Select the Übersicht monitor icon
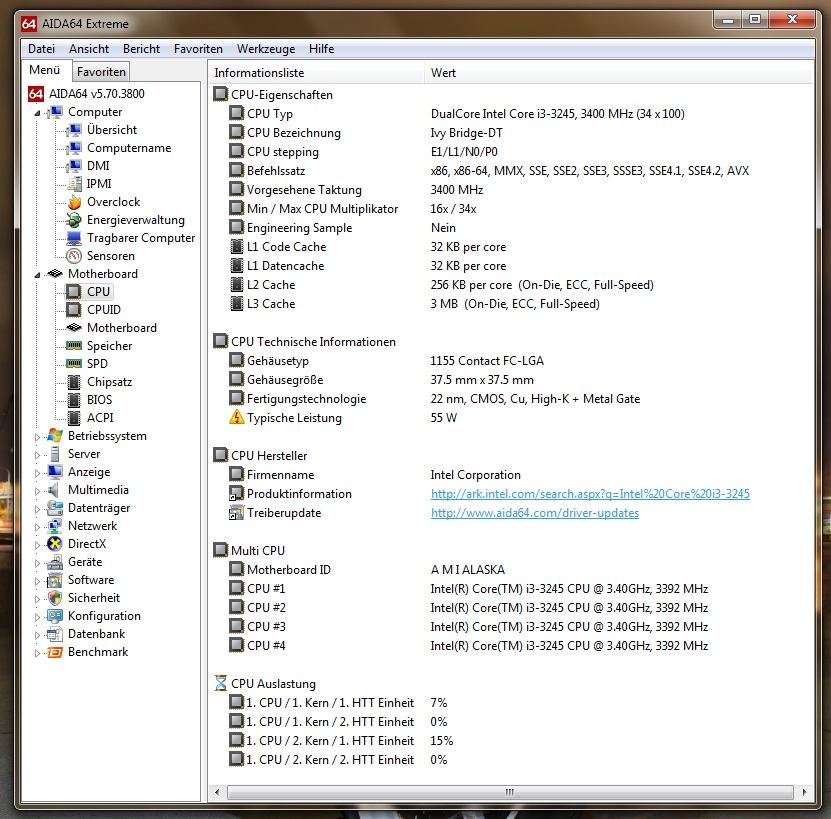831x819 pixels. [74, 130]
